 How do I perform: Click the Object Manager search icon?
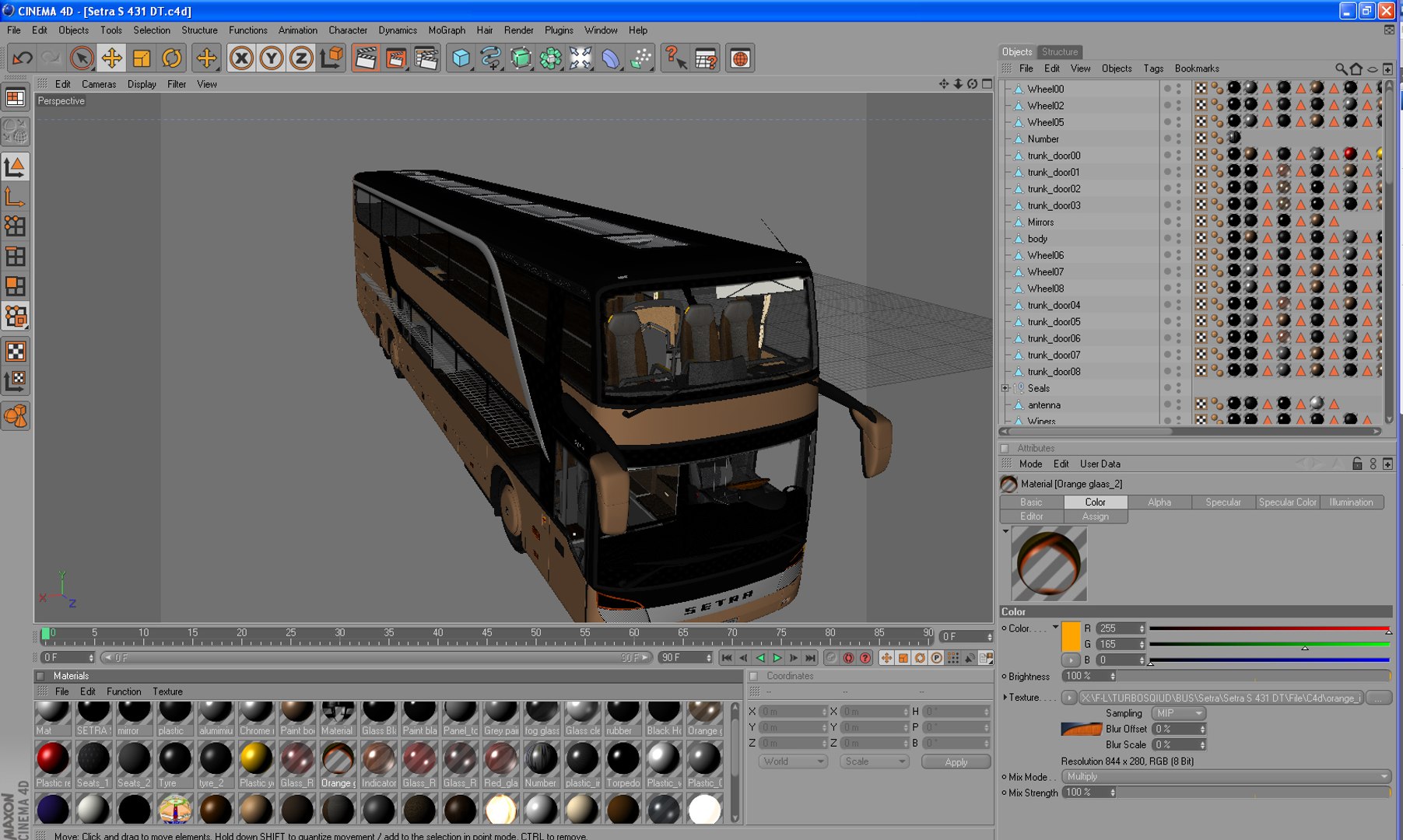[x=1341, y=68]
